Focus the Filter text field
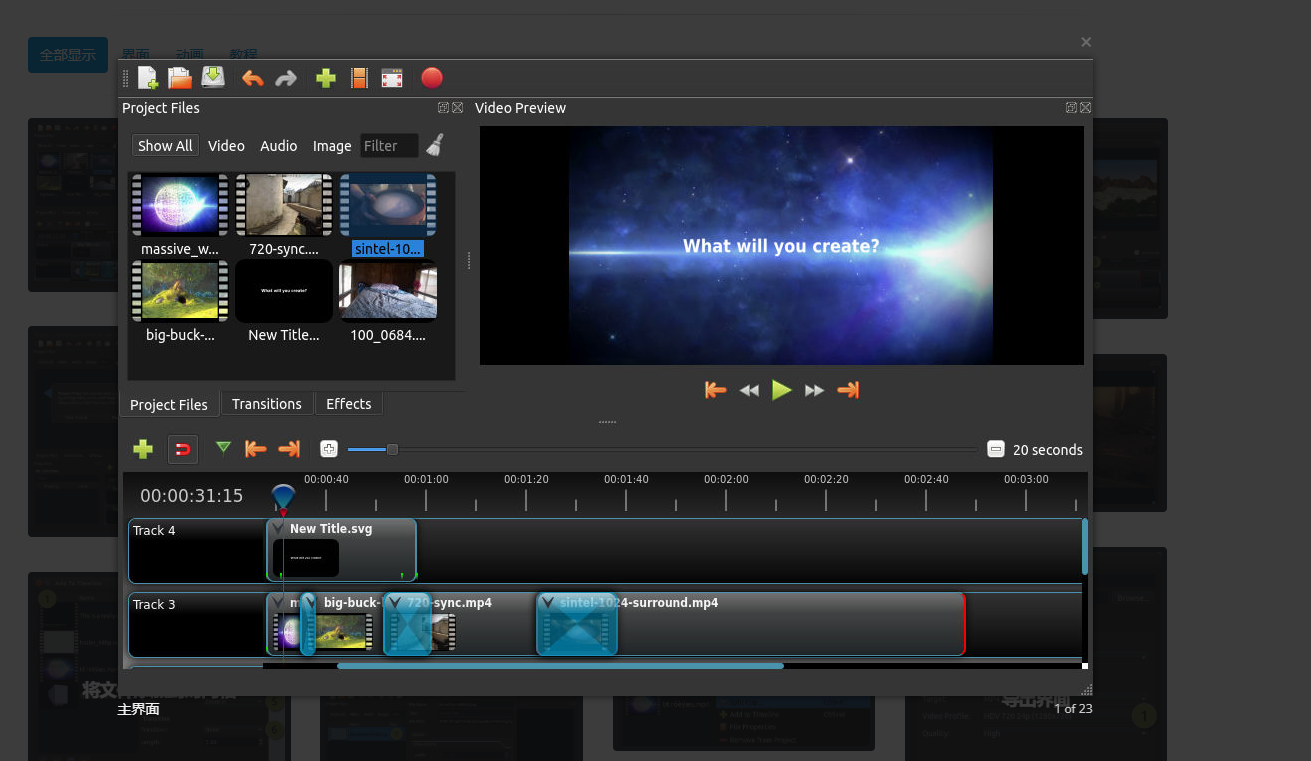Viewport: 1311px width, 761px height. 389,146
